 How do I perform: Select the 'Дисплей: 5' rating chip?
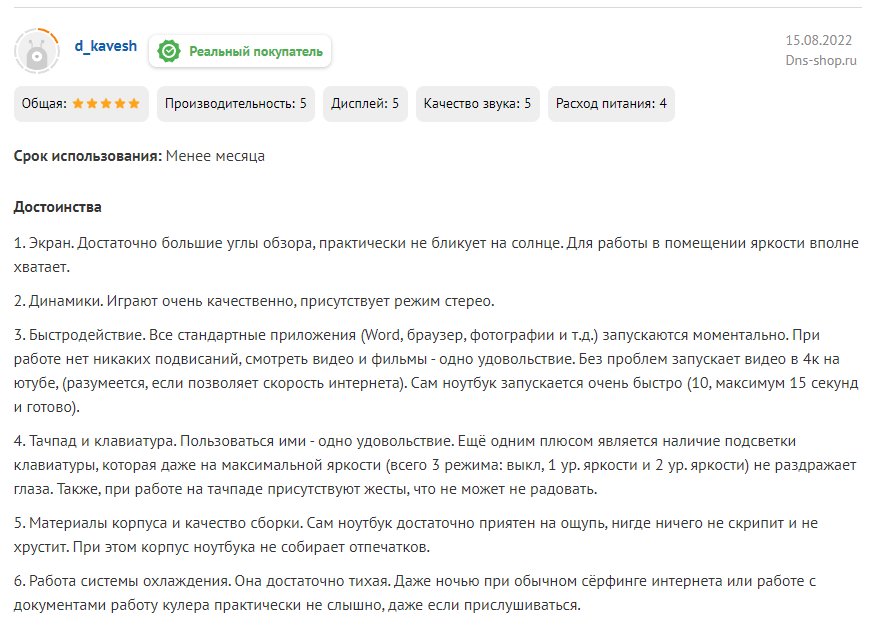coord(365,103)
